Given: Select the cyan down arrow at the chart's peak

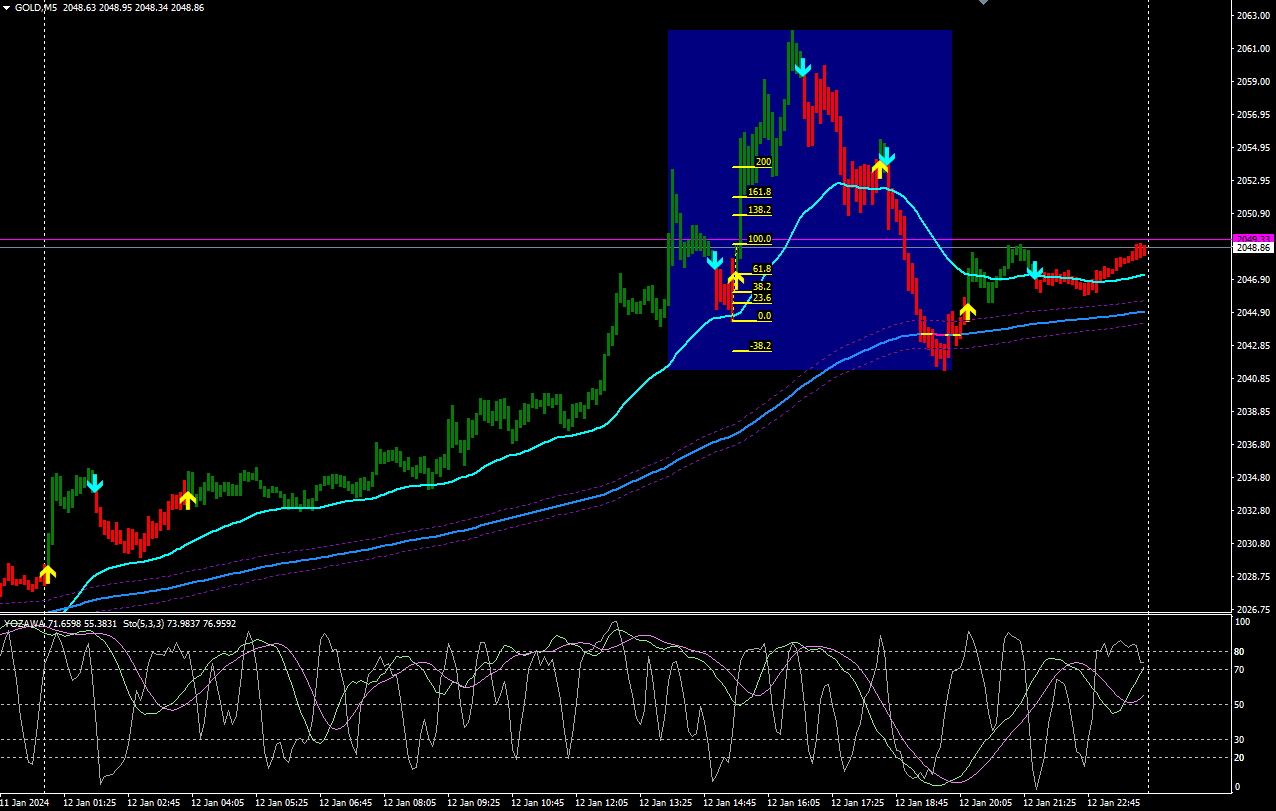Looking at the screenshot, I should tap(802, 68).
